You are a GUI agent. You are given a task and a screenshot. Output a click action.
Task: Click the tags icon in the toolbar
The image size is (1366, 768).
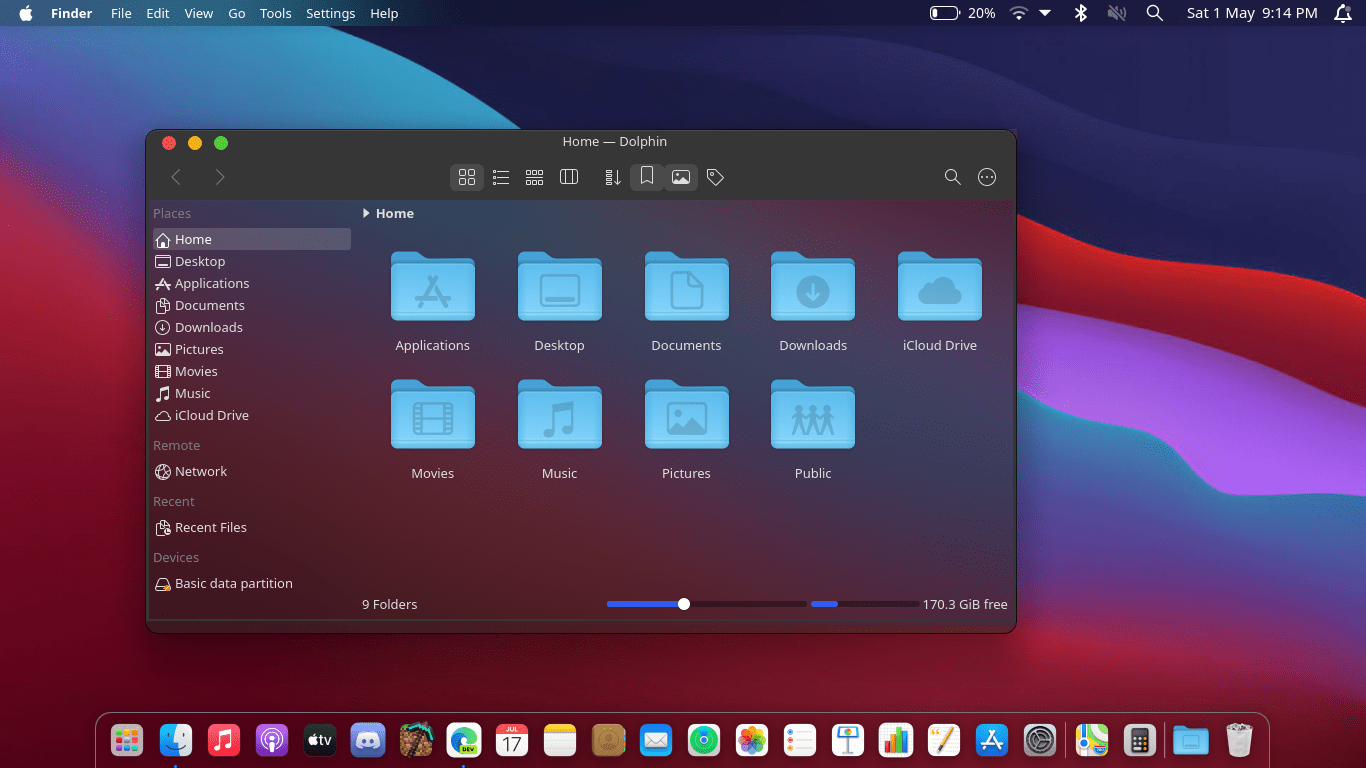point(715,177)
